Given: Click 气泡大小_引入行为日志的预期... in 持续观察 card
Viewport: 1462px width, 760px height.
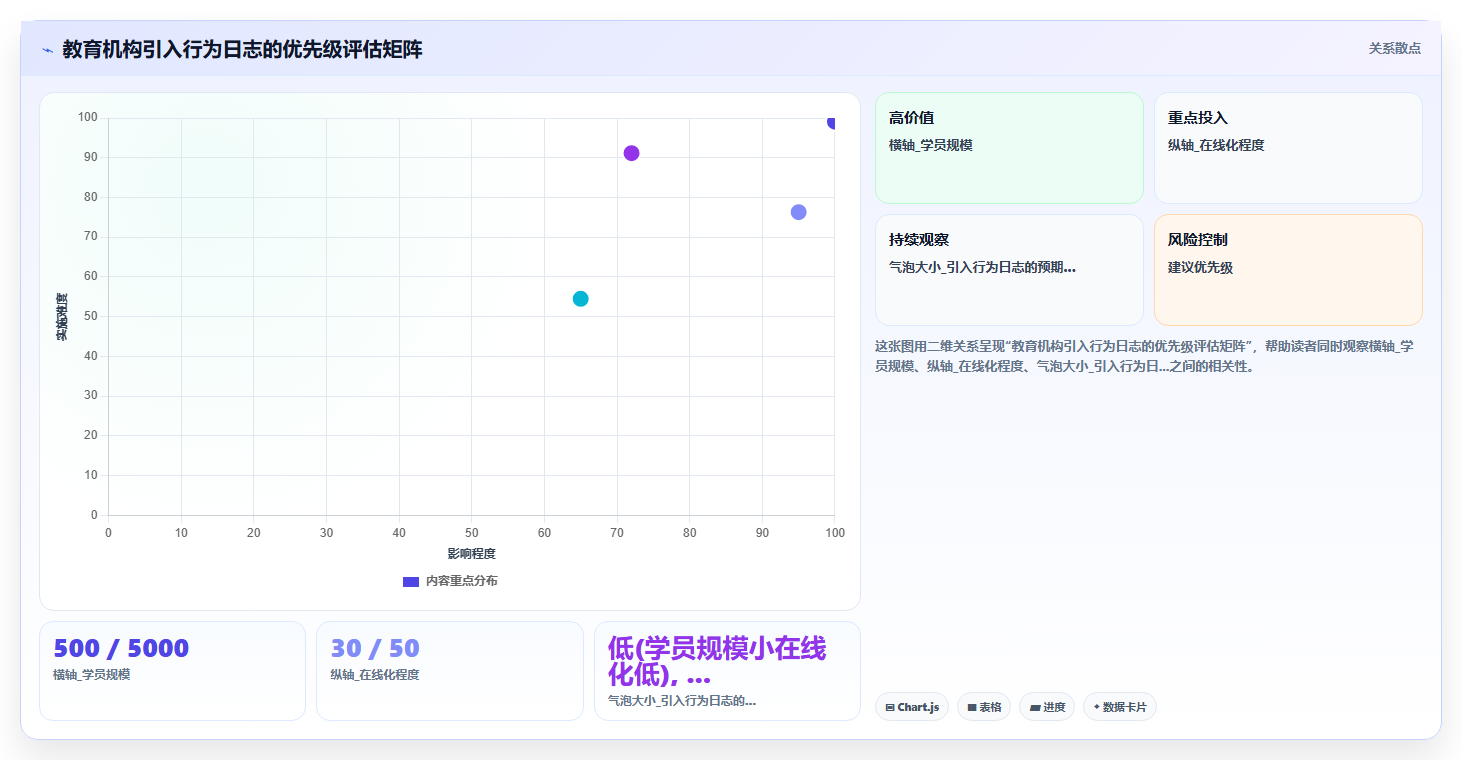Looking at the screenshot, I should (982, 267).
